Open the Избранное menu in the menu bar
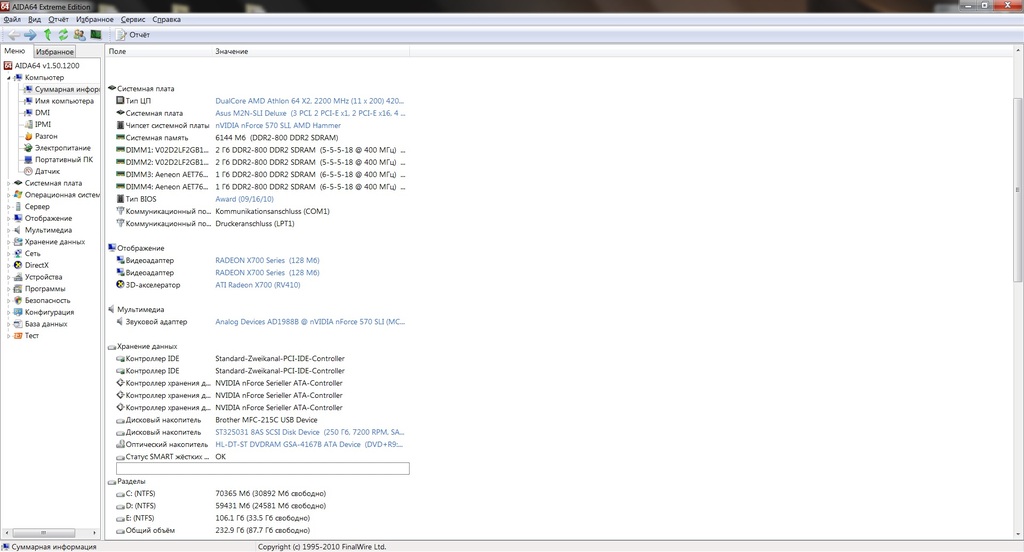The width and height of the screenshot is (1024, 552). point(95,20)
